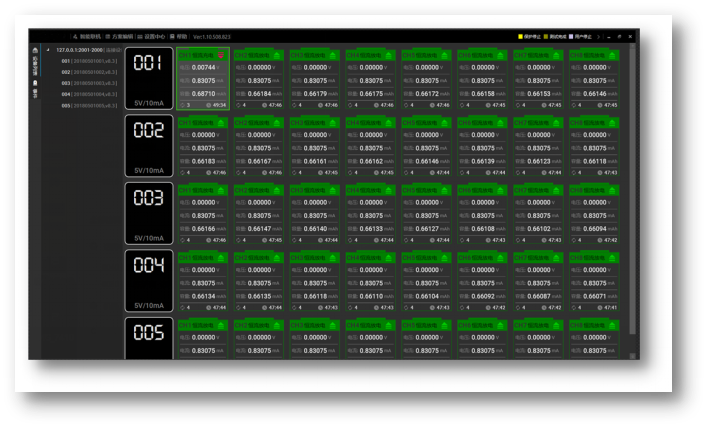Click the 005 unit card
This screenshot has width=709, height=429.
tap(149, 339)
